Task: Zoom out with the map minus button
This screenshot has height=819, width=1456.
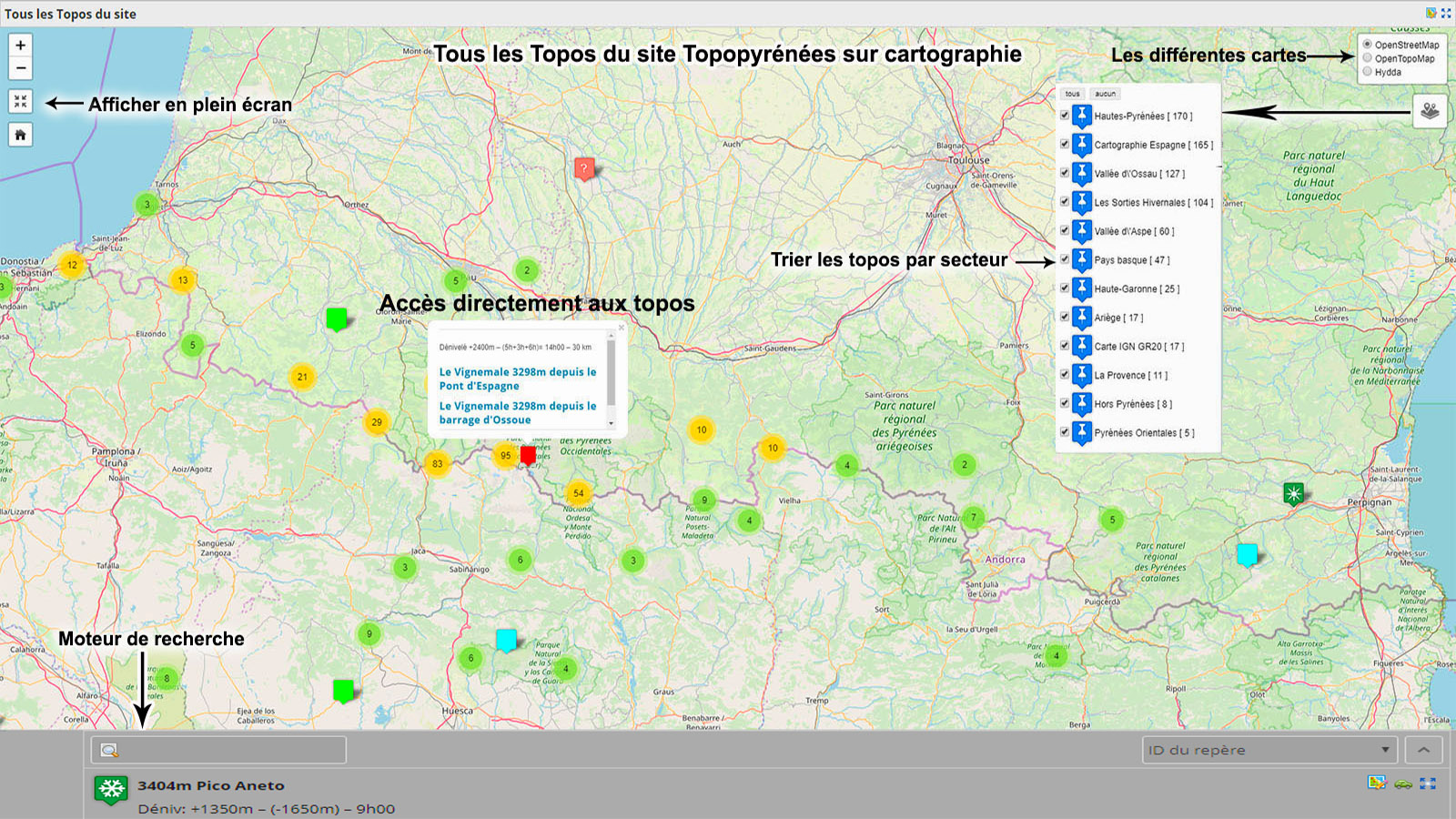Action: (x=20, y=68)
